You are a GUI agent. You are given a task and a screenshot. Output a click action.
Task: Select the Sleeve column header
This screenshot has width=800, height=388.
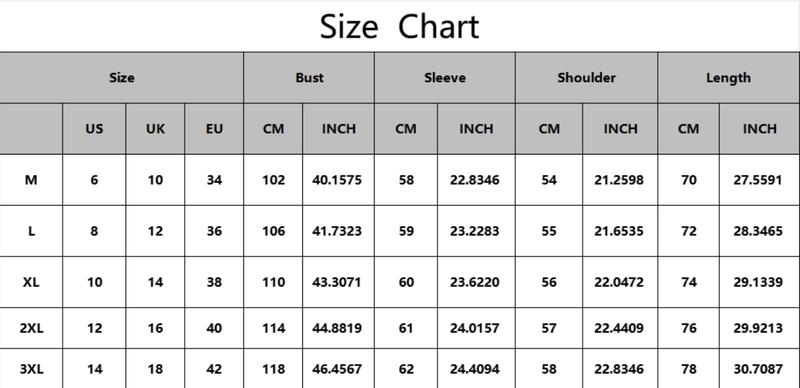tap(445, 78)
